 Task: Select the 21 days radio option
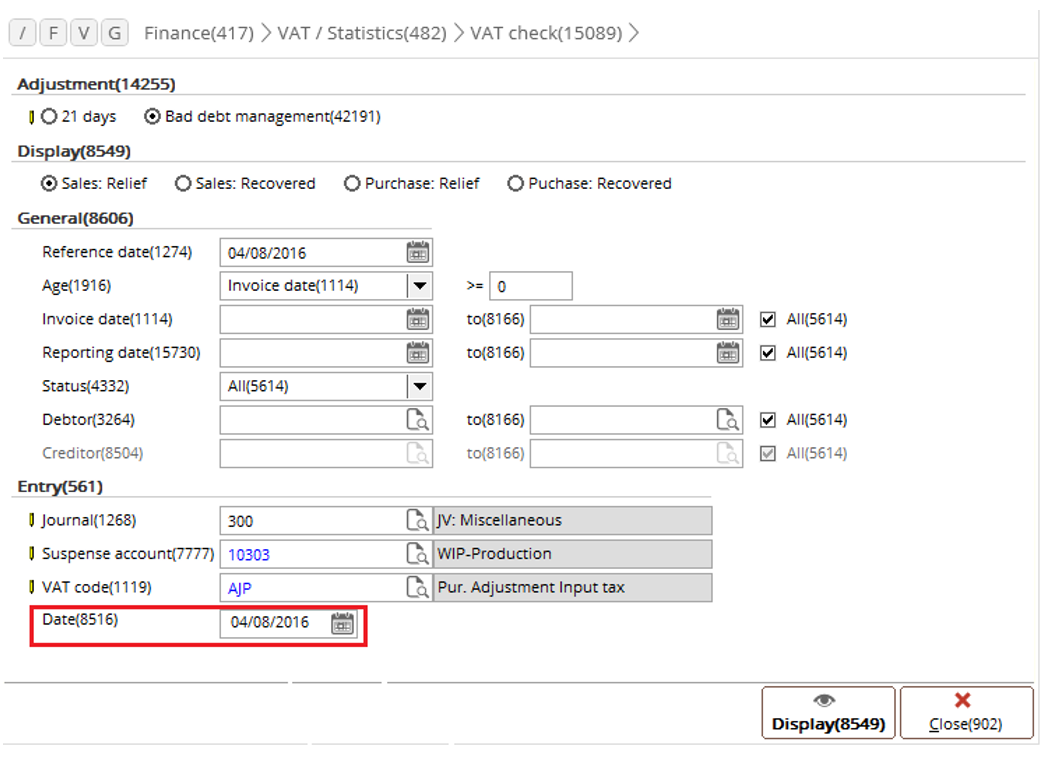[49, 117]
